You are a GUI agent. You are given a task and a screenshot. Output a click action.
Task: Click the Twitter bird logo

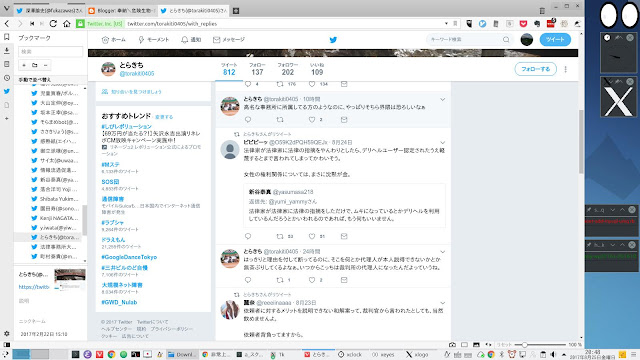[x=333, y=40]
